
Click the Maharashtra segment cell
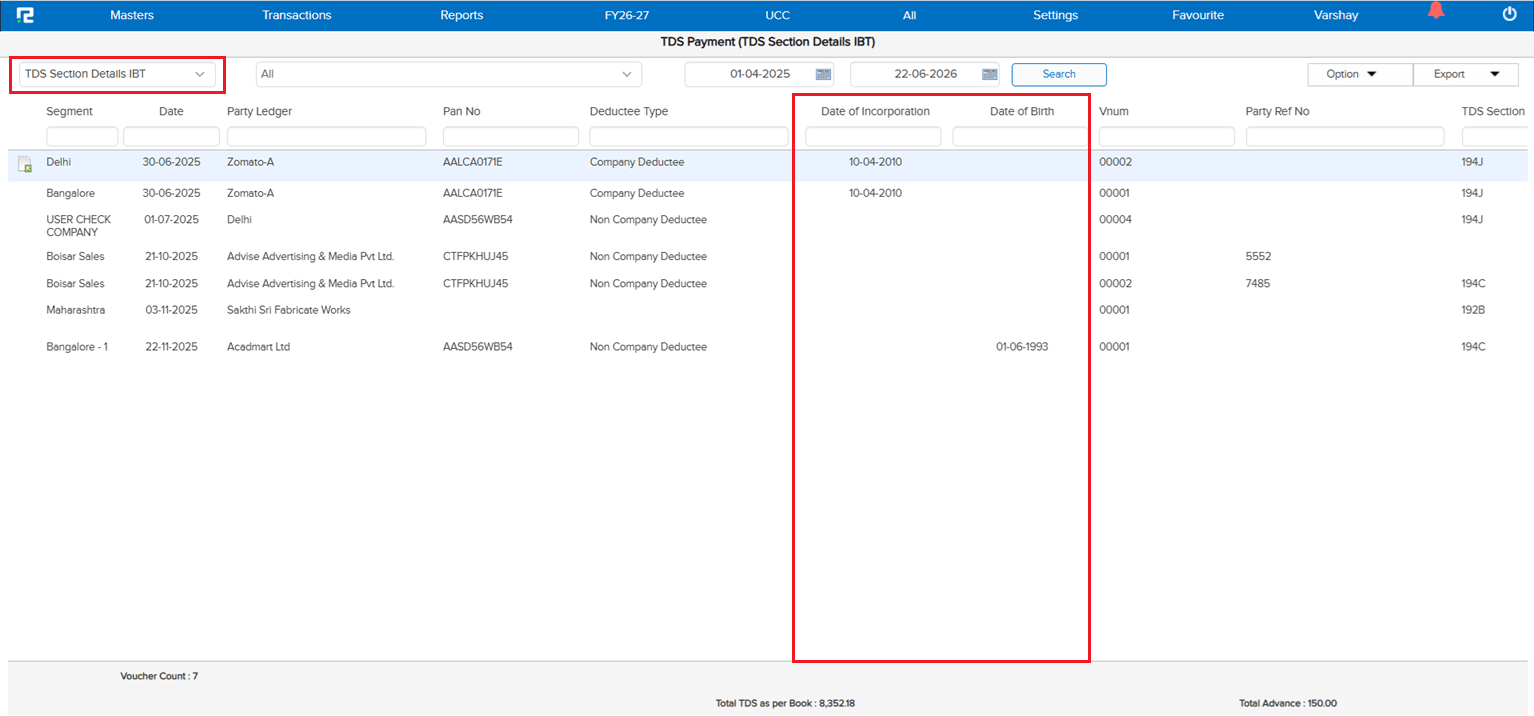[x=75, y=310]
